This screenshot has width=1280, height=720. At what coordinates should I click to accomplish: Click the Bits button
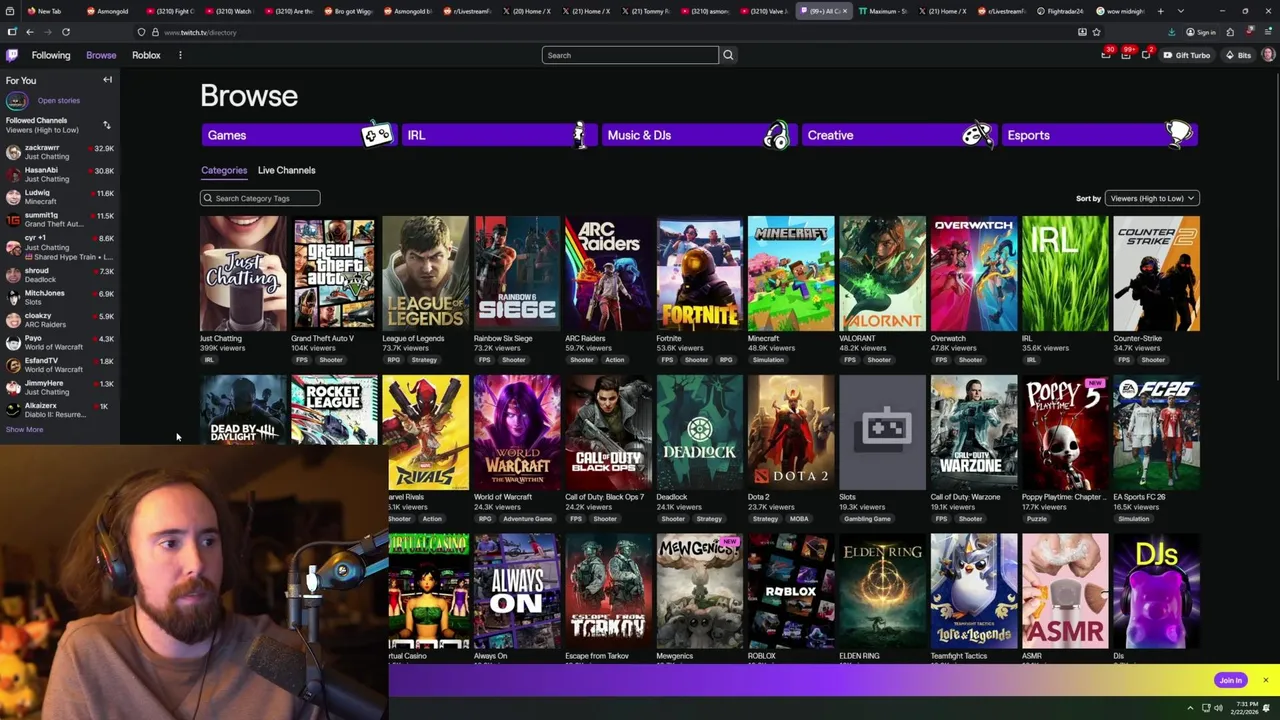(x=1238, y=55)
